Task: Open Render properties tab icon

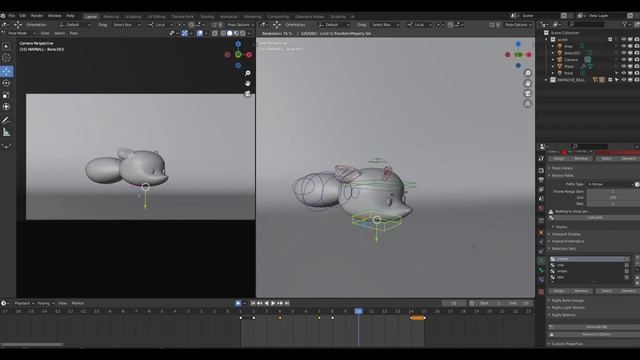Action: 541,170
